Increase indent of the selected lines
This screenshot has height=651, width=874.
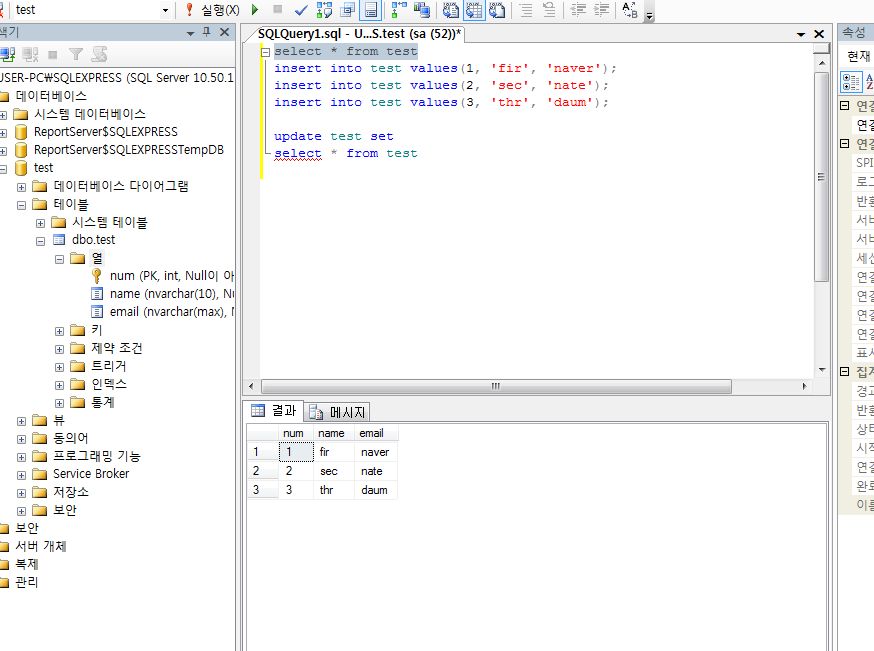(x=601, y=9)
